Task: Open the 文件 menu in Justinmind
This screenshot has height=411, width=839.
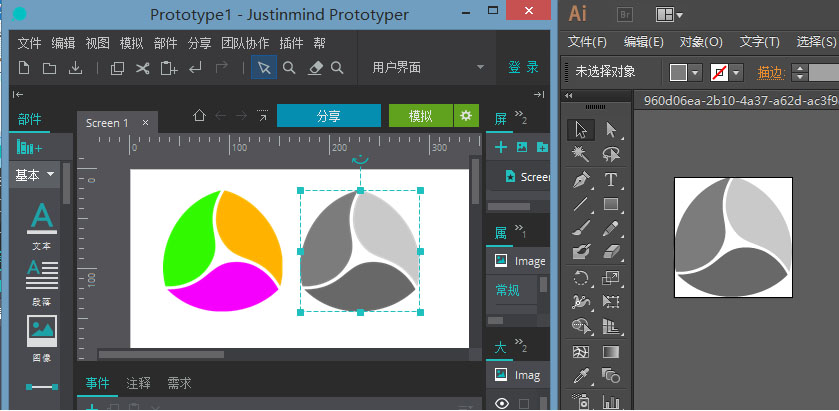Action: click(29, 43)
